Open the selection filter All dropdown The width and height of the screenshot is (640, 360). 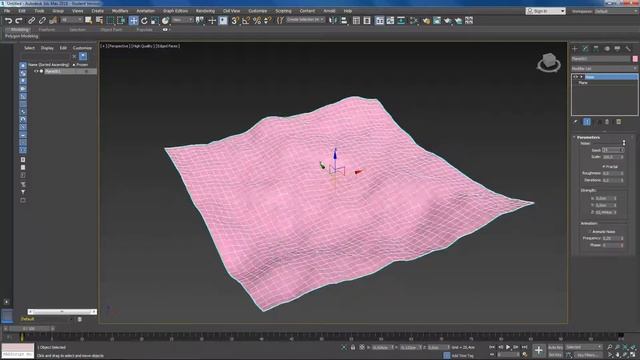71,20
